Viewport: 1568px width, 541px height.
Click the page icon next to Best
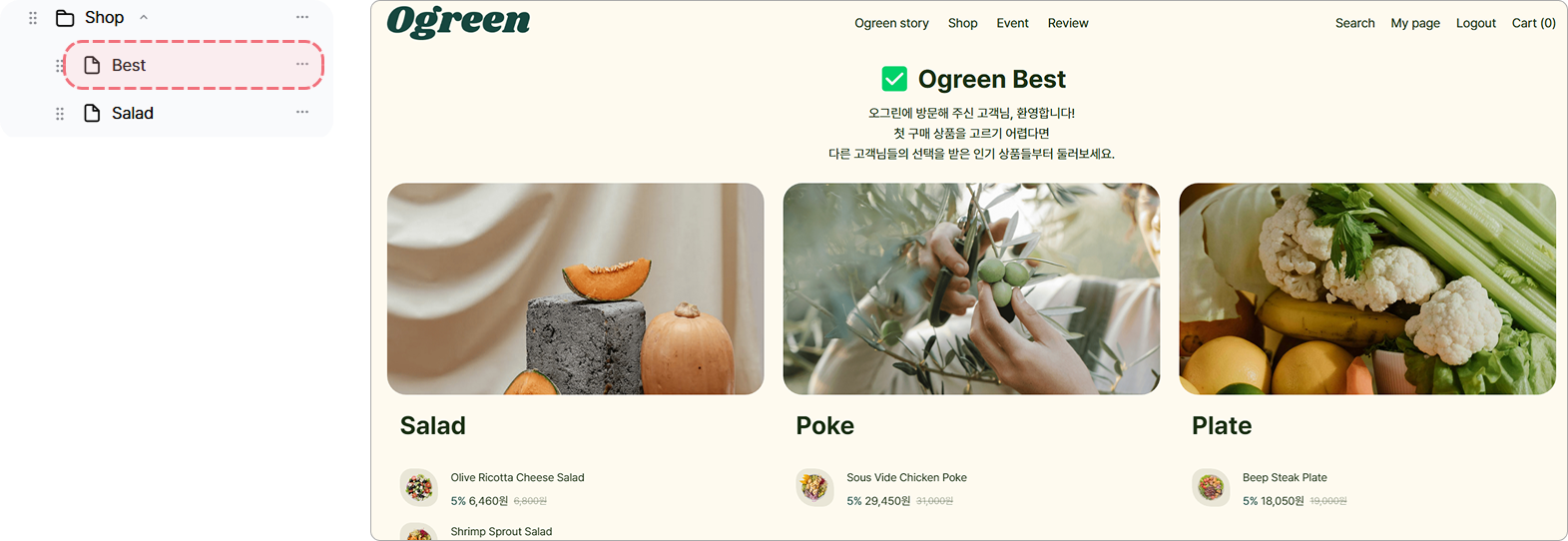tap(92, 65)
